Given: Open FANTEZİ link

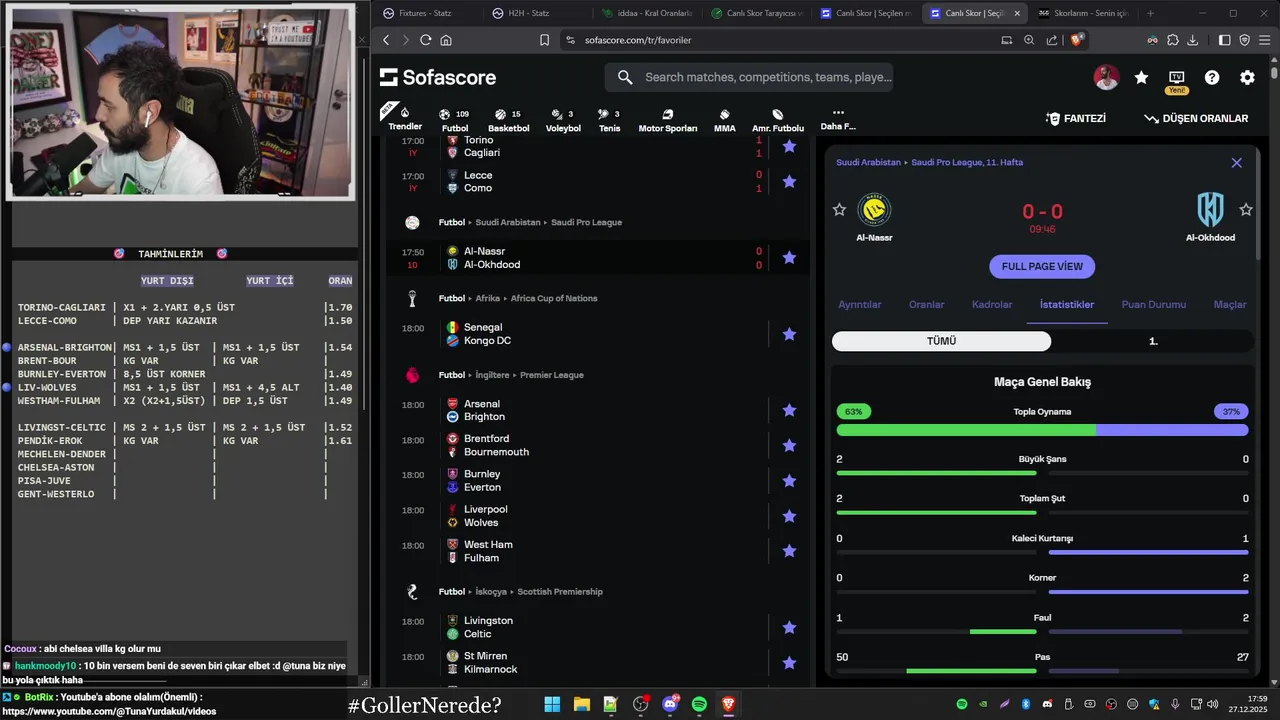Looking at the screenshot, I should (1075, 118).
